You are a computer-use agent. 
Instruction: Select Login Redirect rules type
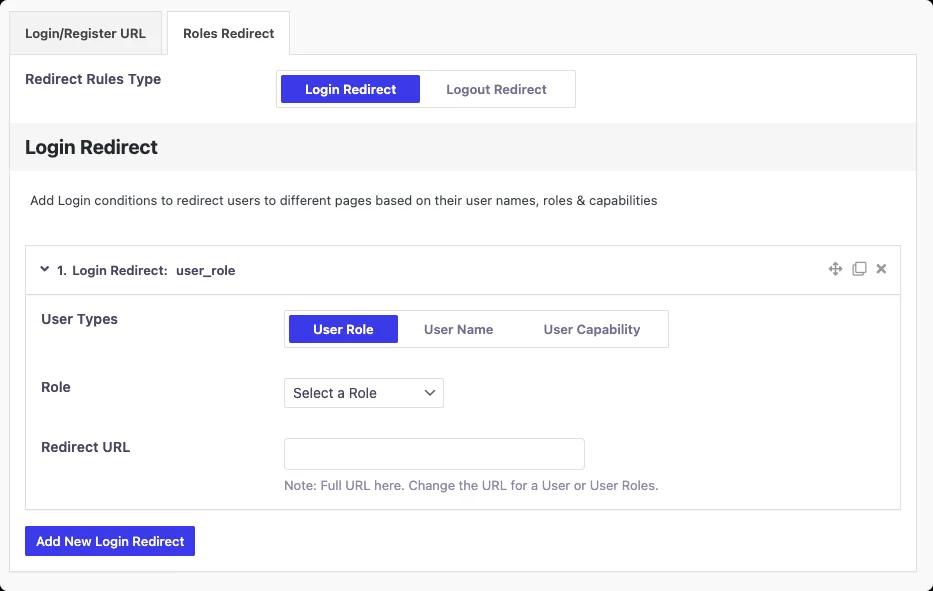pos(350,89)
